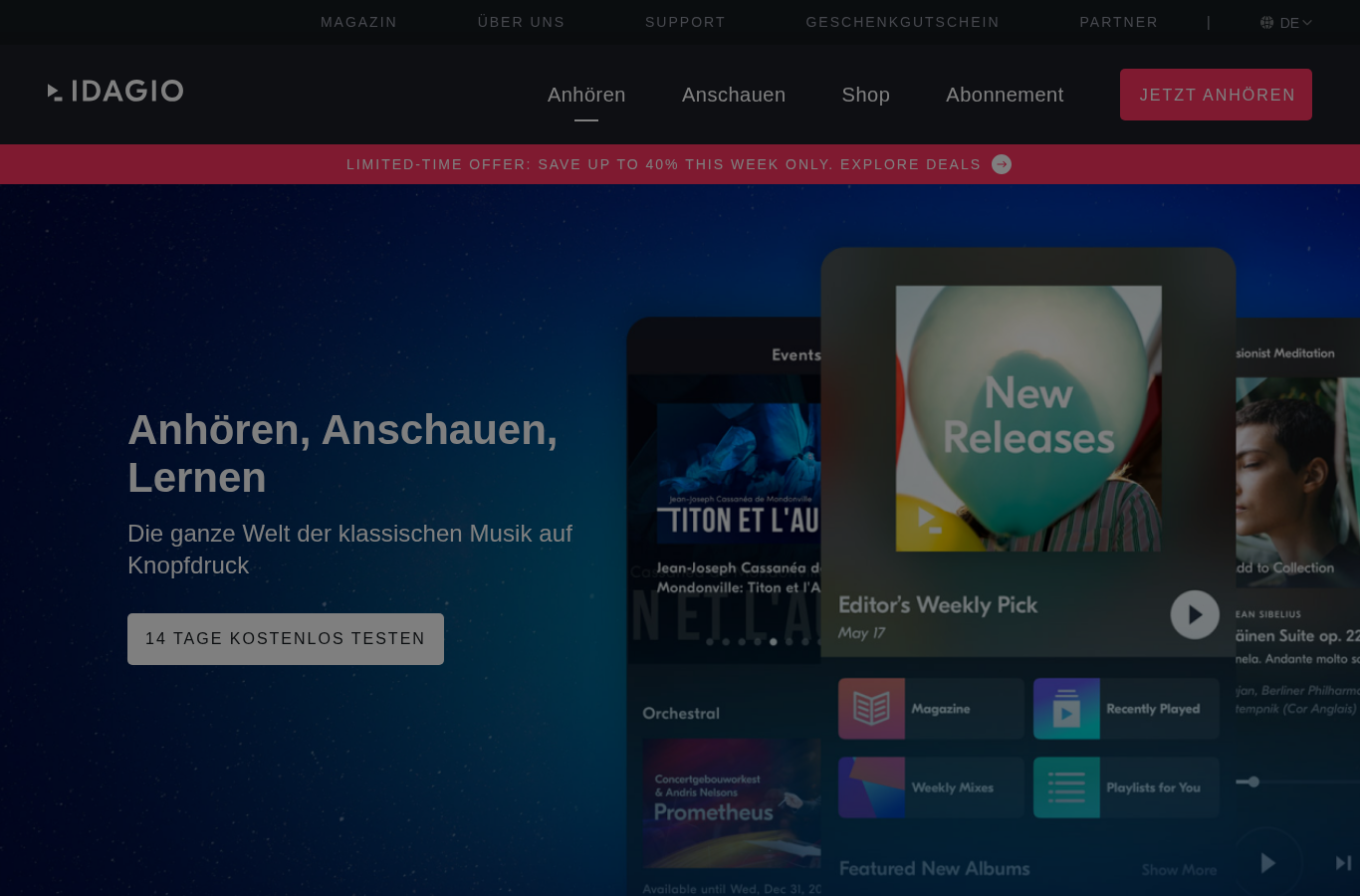Screen dimensions: 1360x896
Task: Open GESCHENKGUTSCHEIN in the top bar
Action: [x=902, y=22]
